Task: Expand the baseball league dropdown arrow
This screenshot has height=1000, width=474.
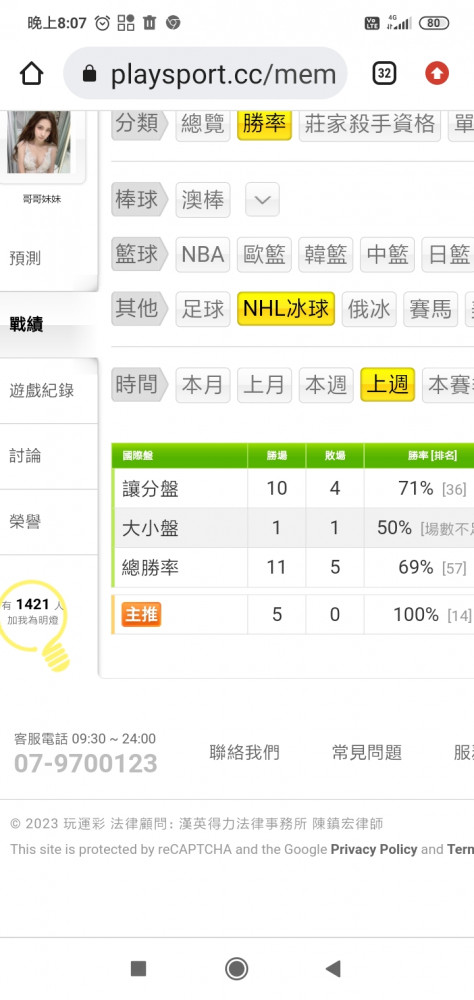Action: tap(262, 200)
